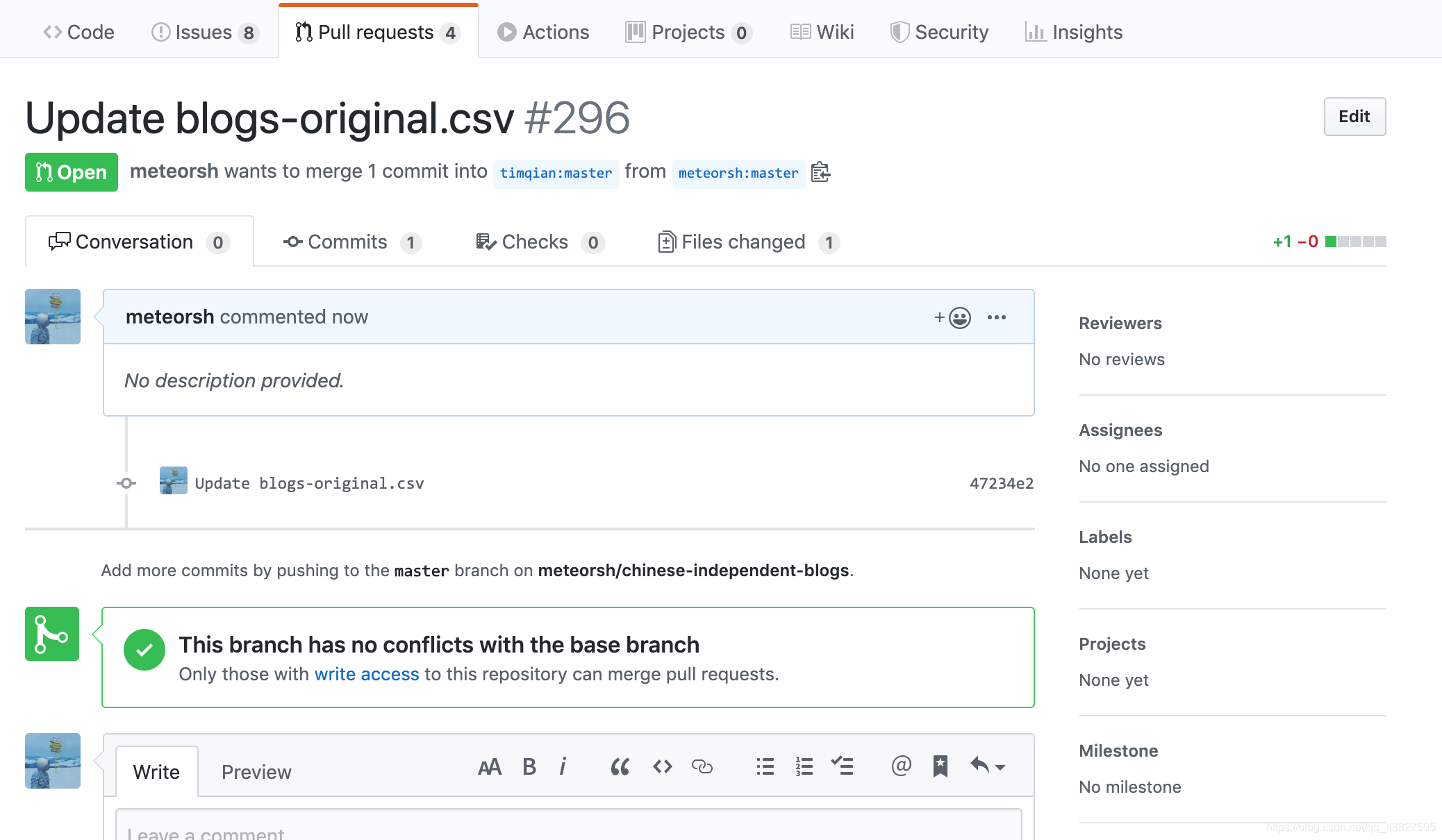Click the Assignees sidebar heading

click(x=1120, y=430)
